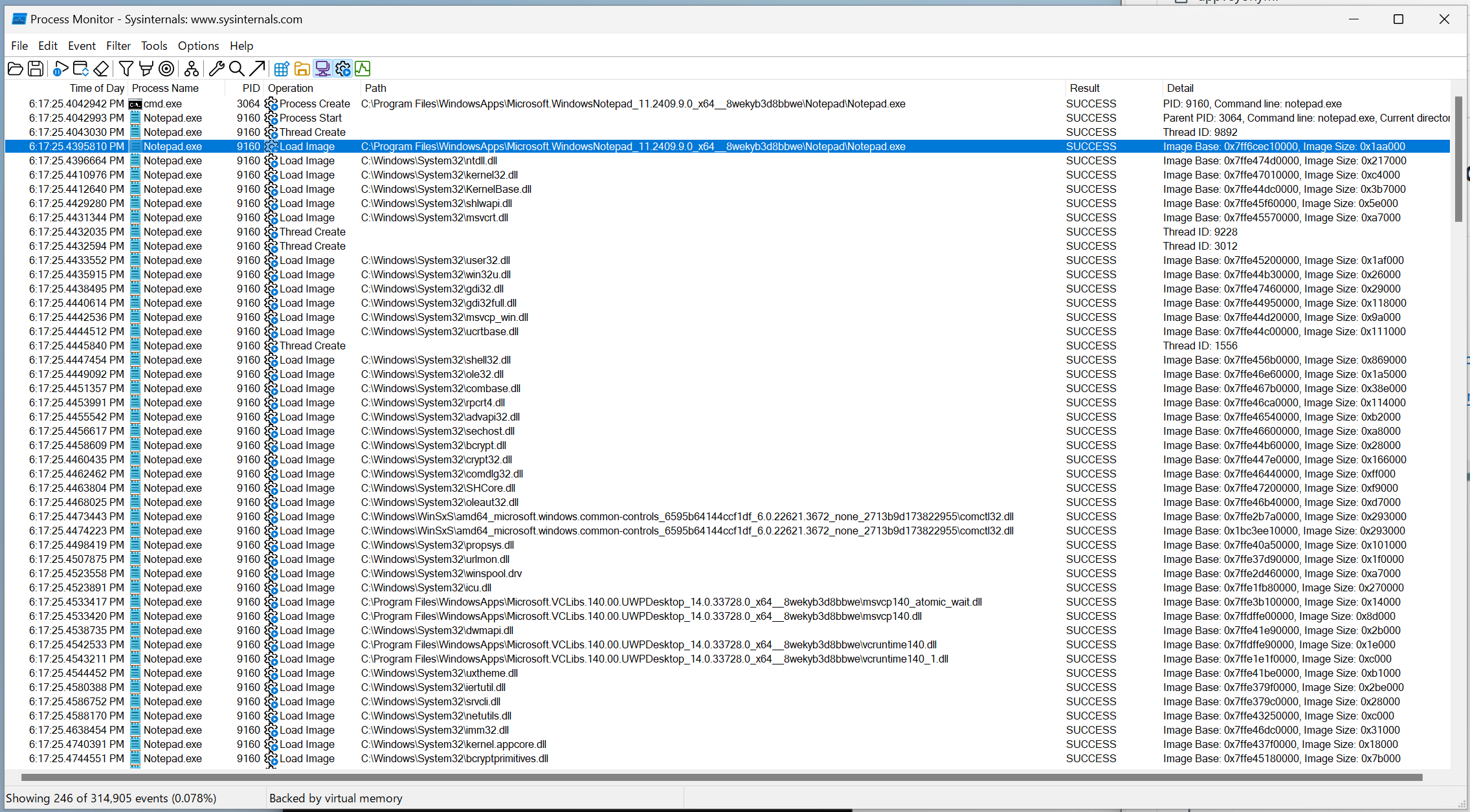This screenshot has width=1470, height=812.
Task: Open the Filter funnel tool
Action: coord(126,69)
